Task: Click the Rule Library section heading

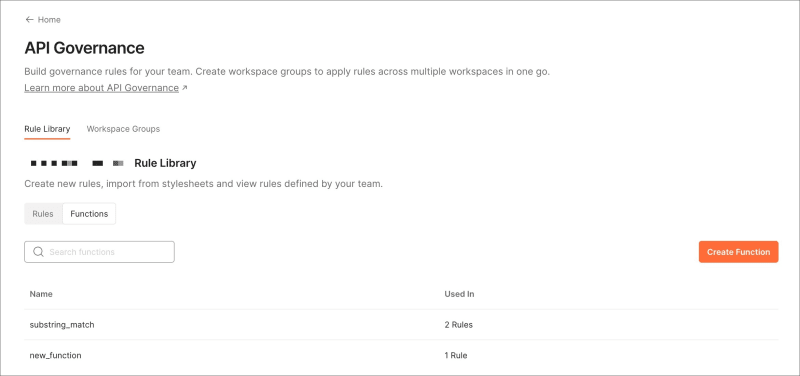Action: pos(165,163)
